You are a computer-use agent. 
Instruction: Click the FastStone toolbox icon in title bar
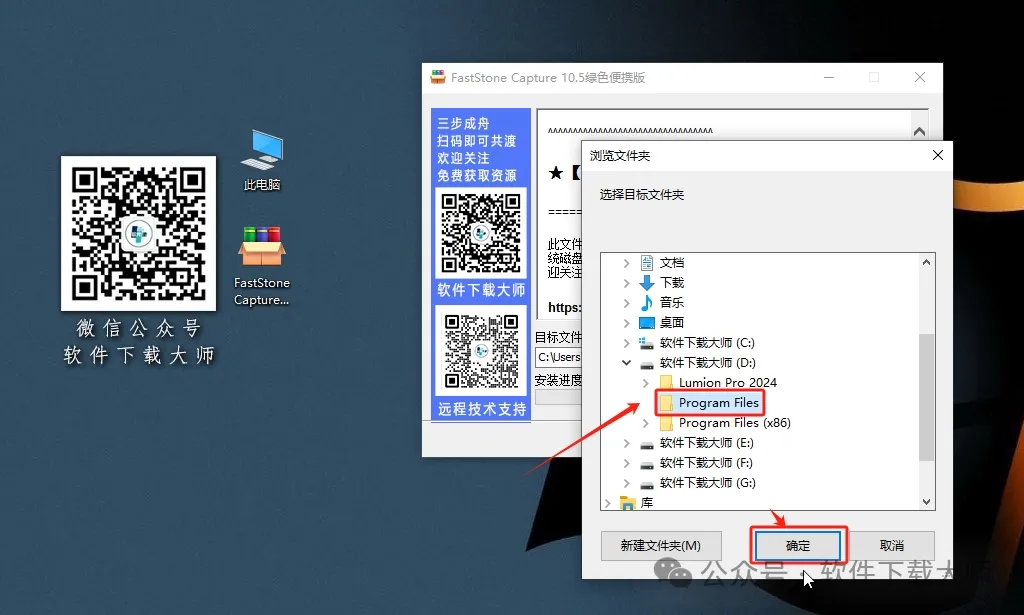point(436,77)
